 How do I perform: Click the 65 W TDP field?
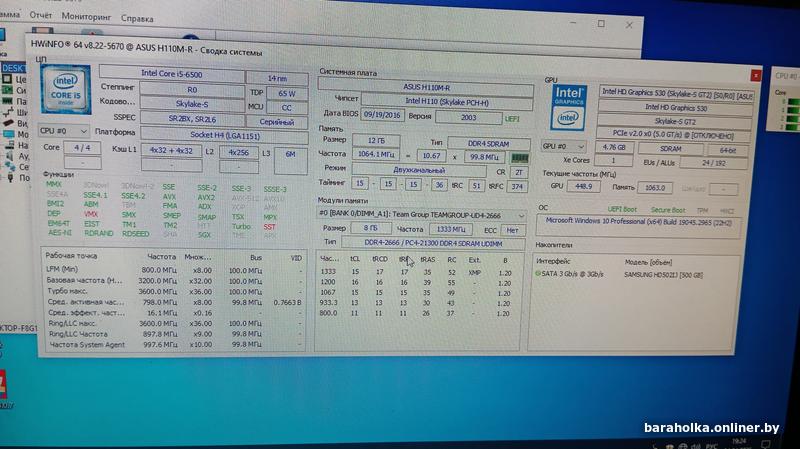(287, 94)
